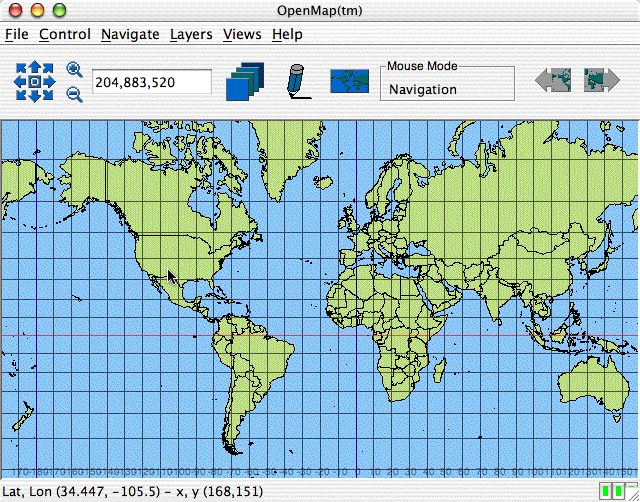Image resolution: width=640 pixels, height=502 pixels.
Task: Go forward to the next projection
Action: point(602,80)
